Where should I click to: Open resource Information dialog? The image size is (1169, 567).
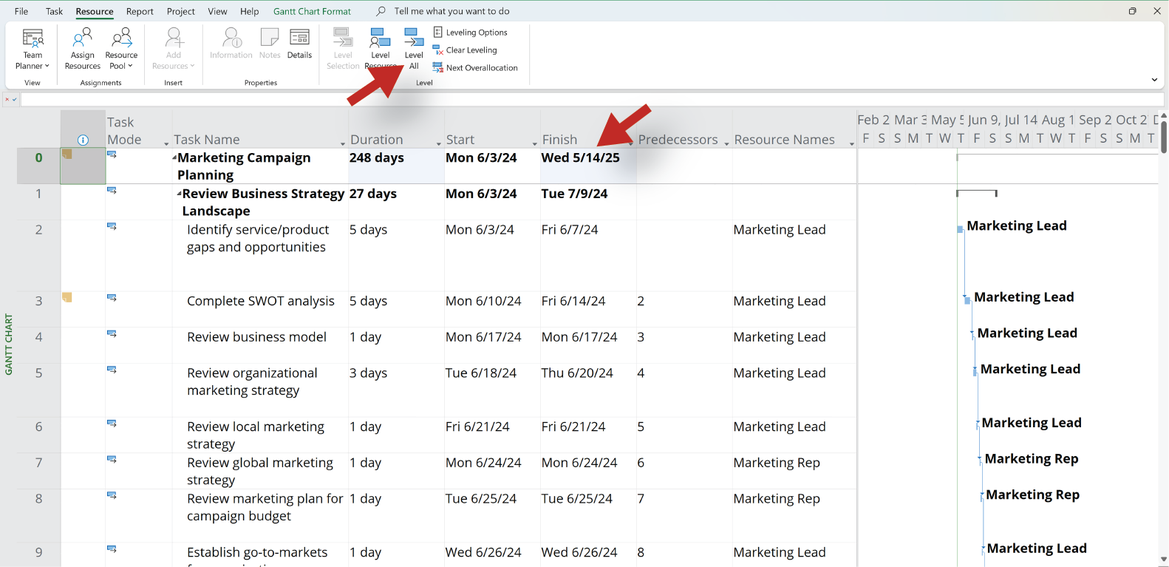click(230, 45)
